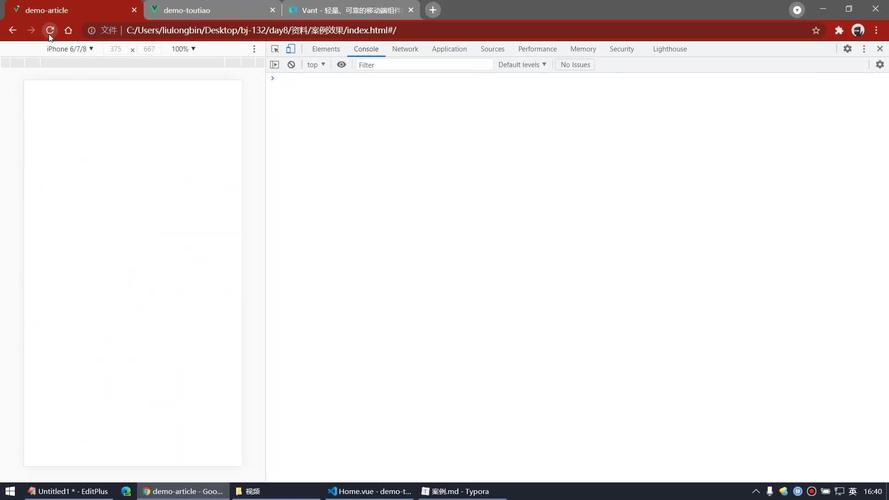Open more device toolbar options
This screenshot has height=500, width=889.
tap(254, 49)
